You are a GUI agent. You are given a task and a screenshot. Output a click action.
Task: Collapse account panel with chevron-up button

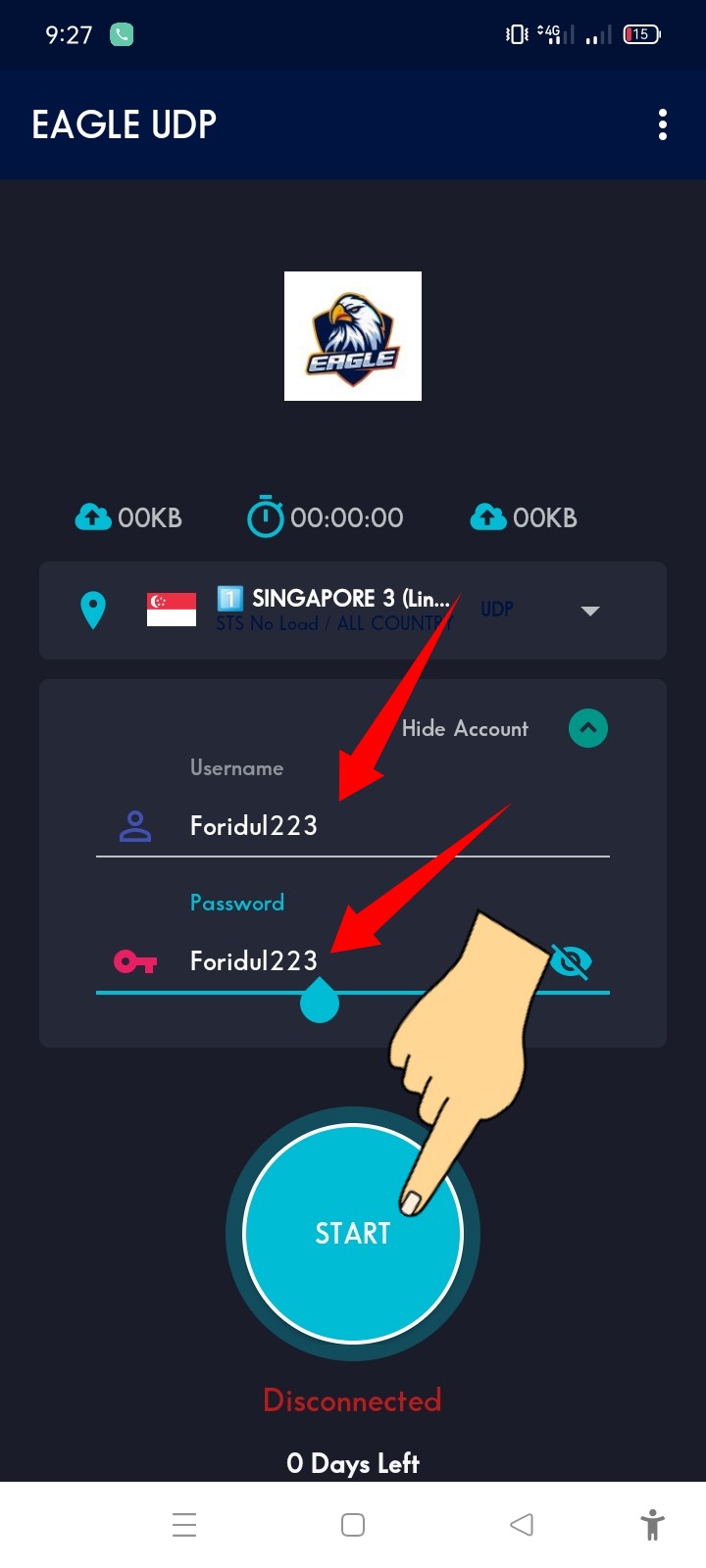[x=588, y=728]
